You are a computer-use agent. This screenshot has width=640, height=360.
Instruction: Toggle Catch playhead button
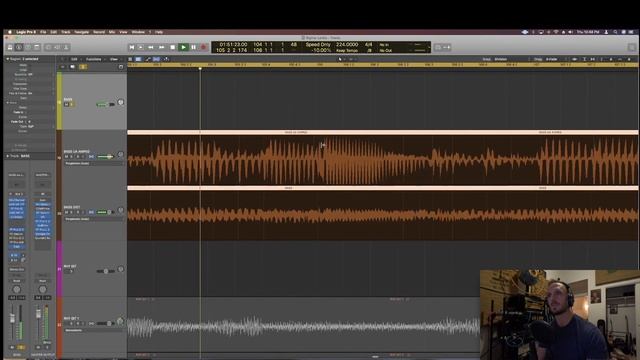166,59
